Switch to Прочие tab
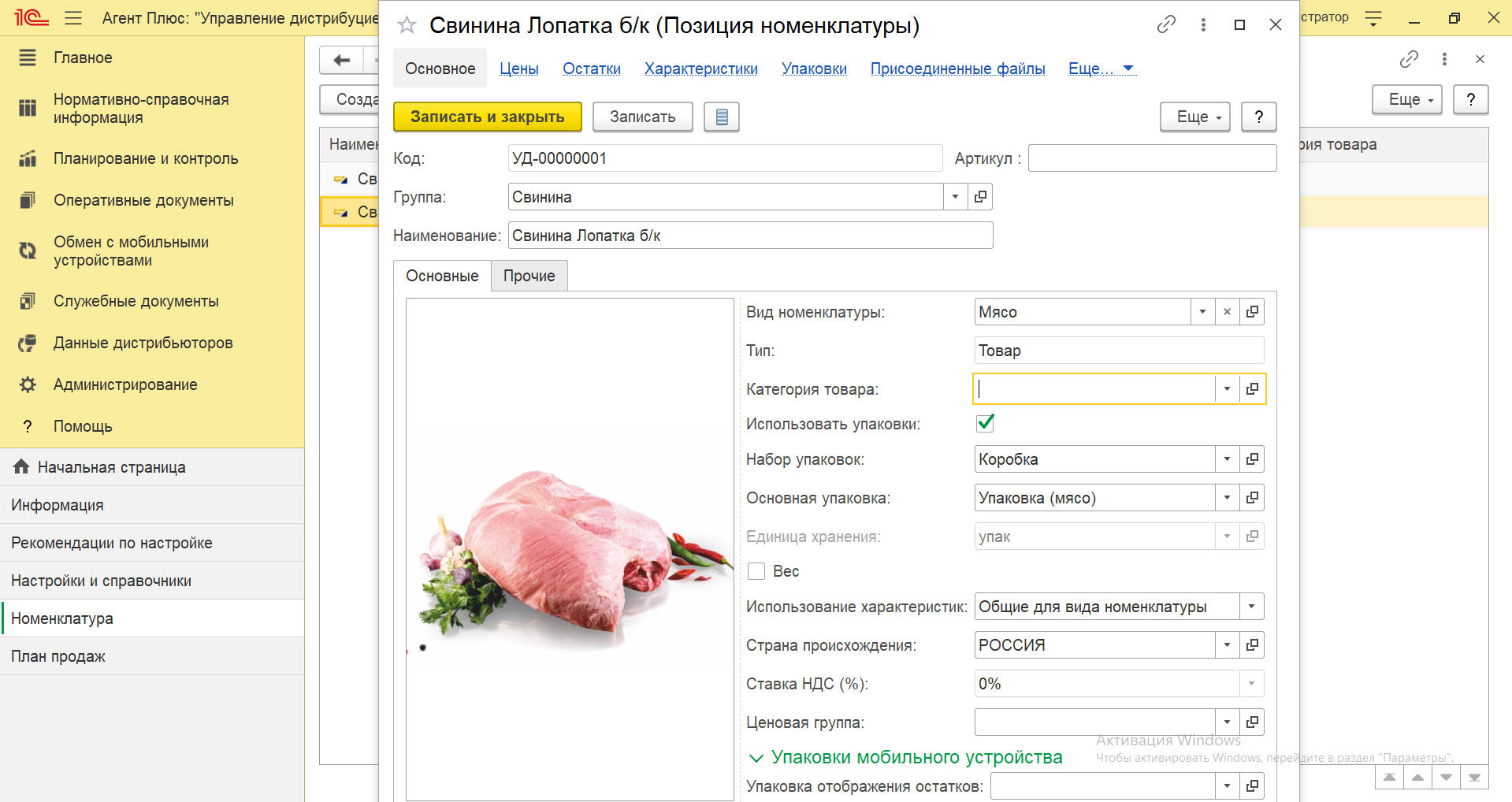The image size is (1512, 802). (529, 276)
